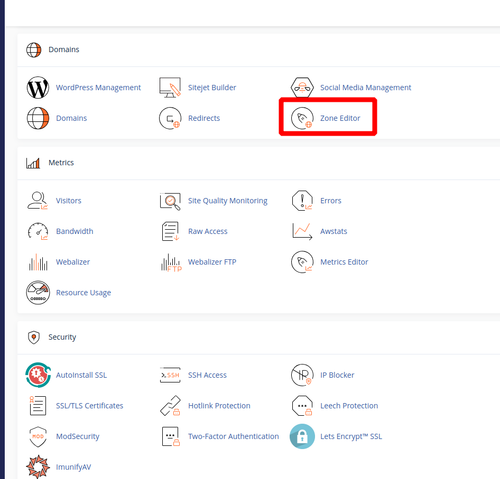The width and height of the screenshot is (500, 479).
Task: Click the ImunifyAV icon
Action: tap(38, 467)
